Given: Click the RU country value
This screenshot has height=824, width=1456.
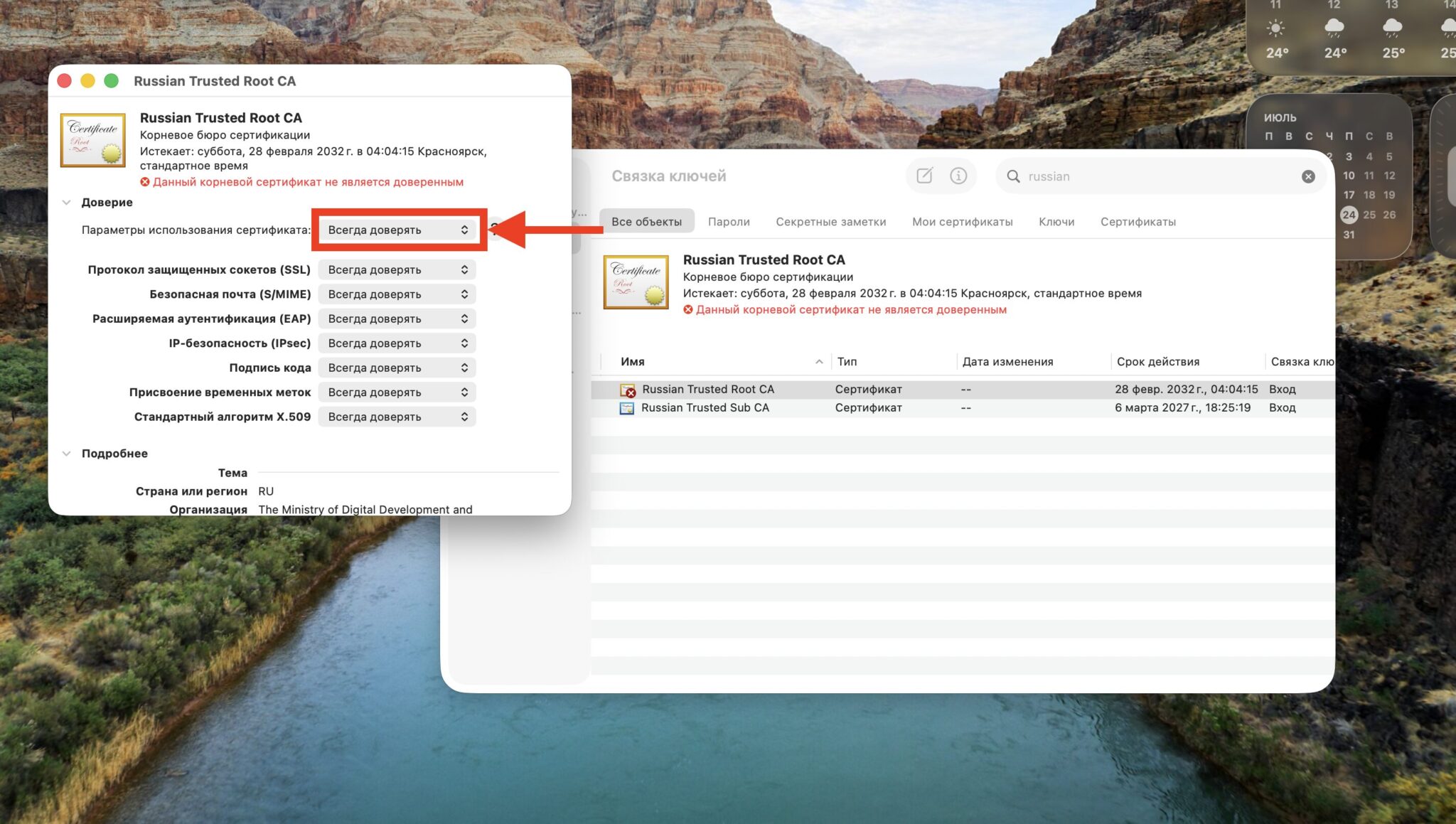Looking at the screenshot, I should coord(266,491).
